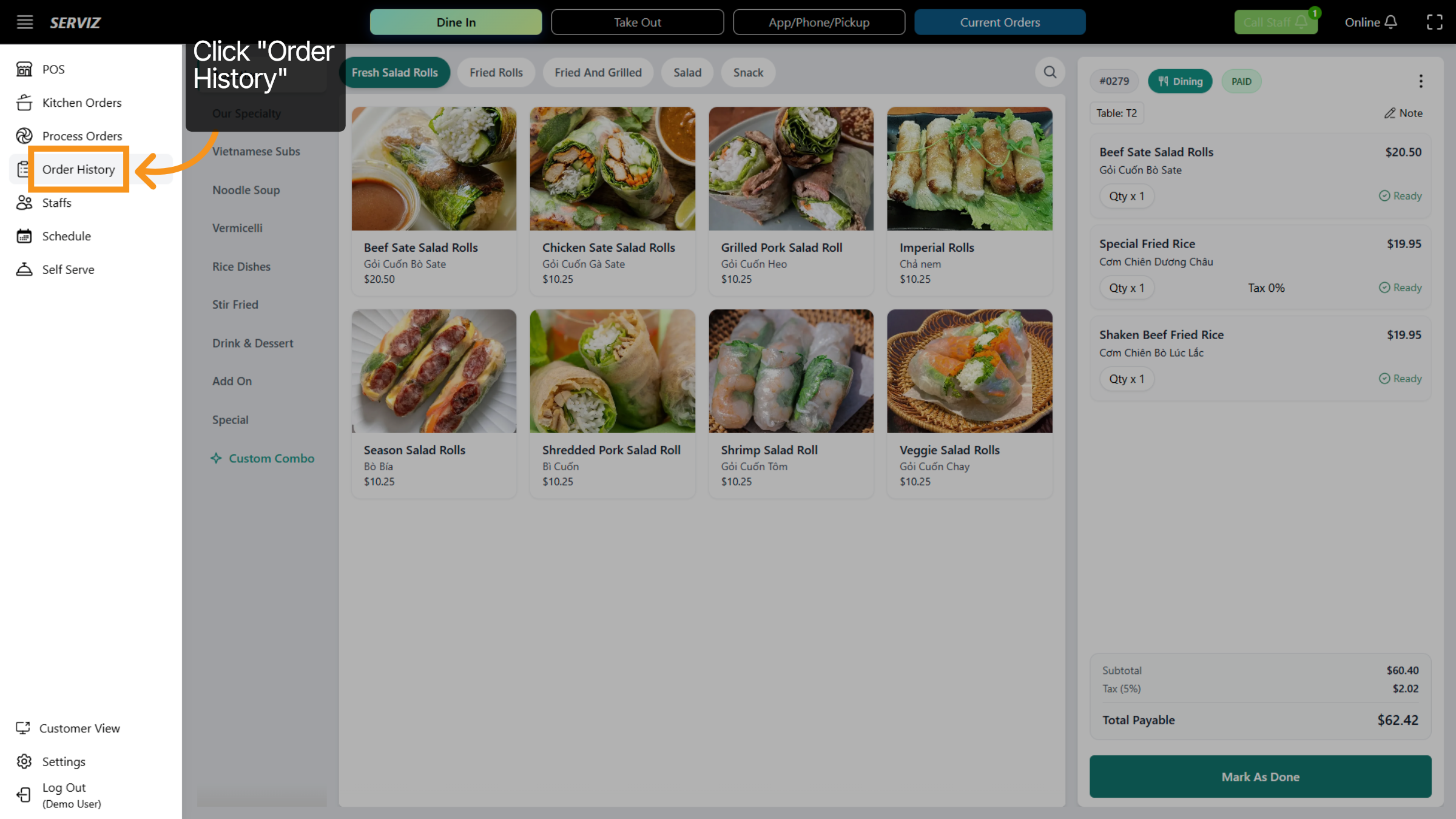1456x819 pixels.
Task: Edit the order Note with the pencil icon
Action: click(x=1404, y=113)
